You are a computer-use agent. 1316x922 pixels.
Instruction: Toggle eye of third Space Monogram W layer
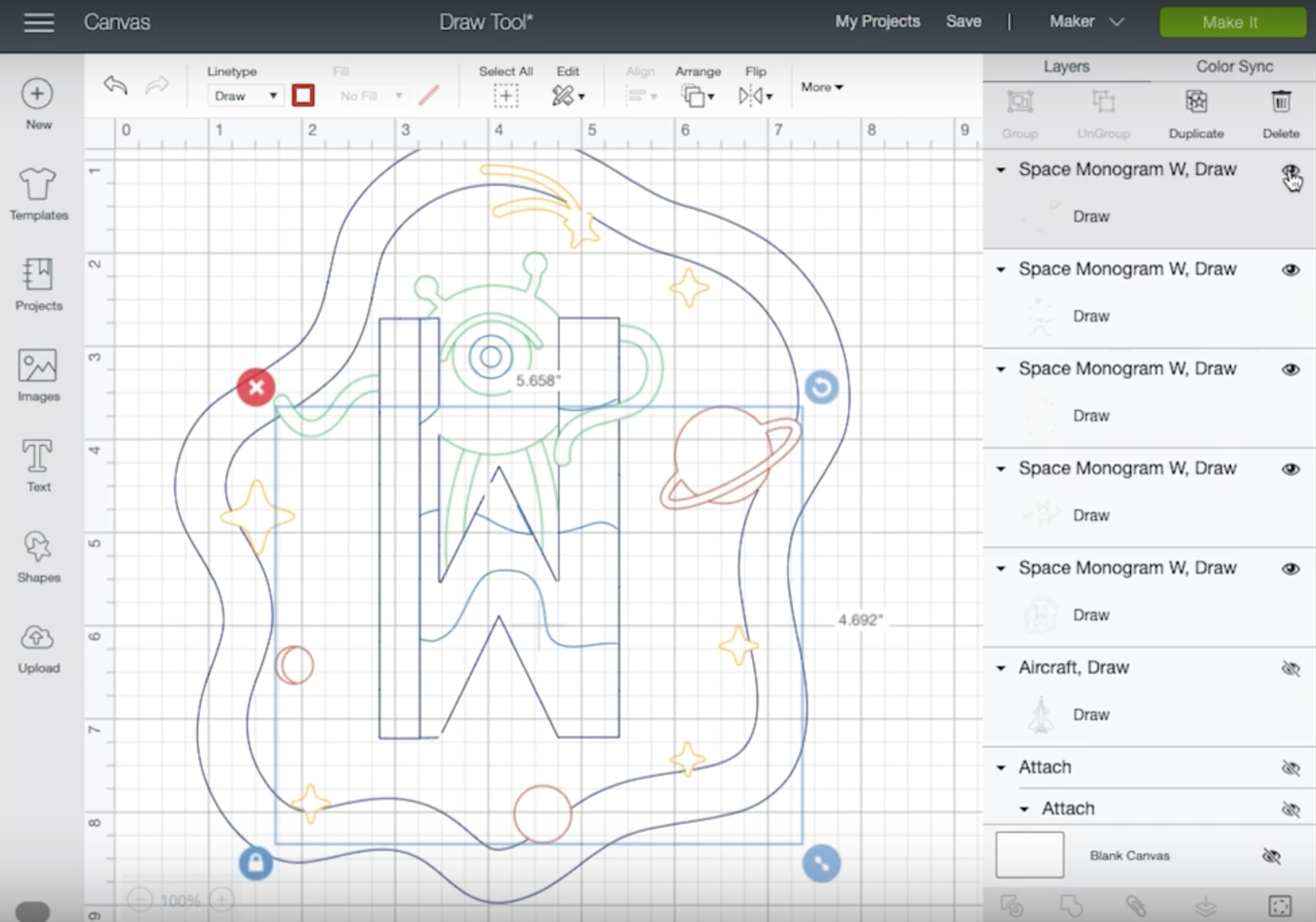[x=1290, y=370]
